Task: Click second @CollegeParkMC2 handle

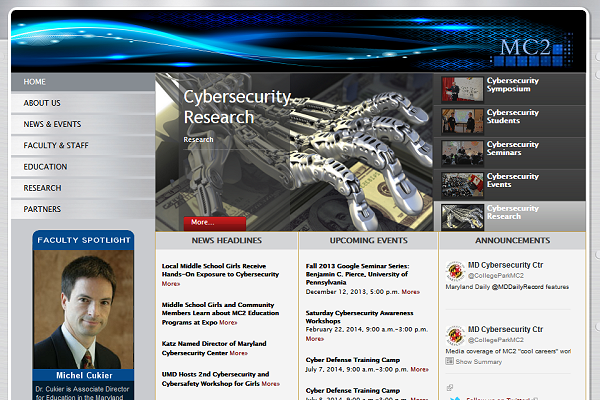Action: pos(496,340)
